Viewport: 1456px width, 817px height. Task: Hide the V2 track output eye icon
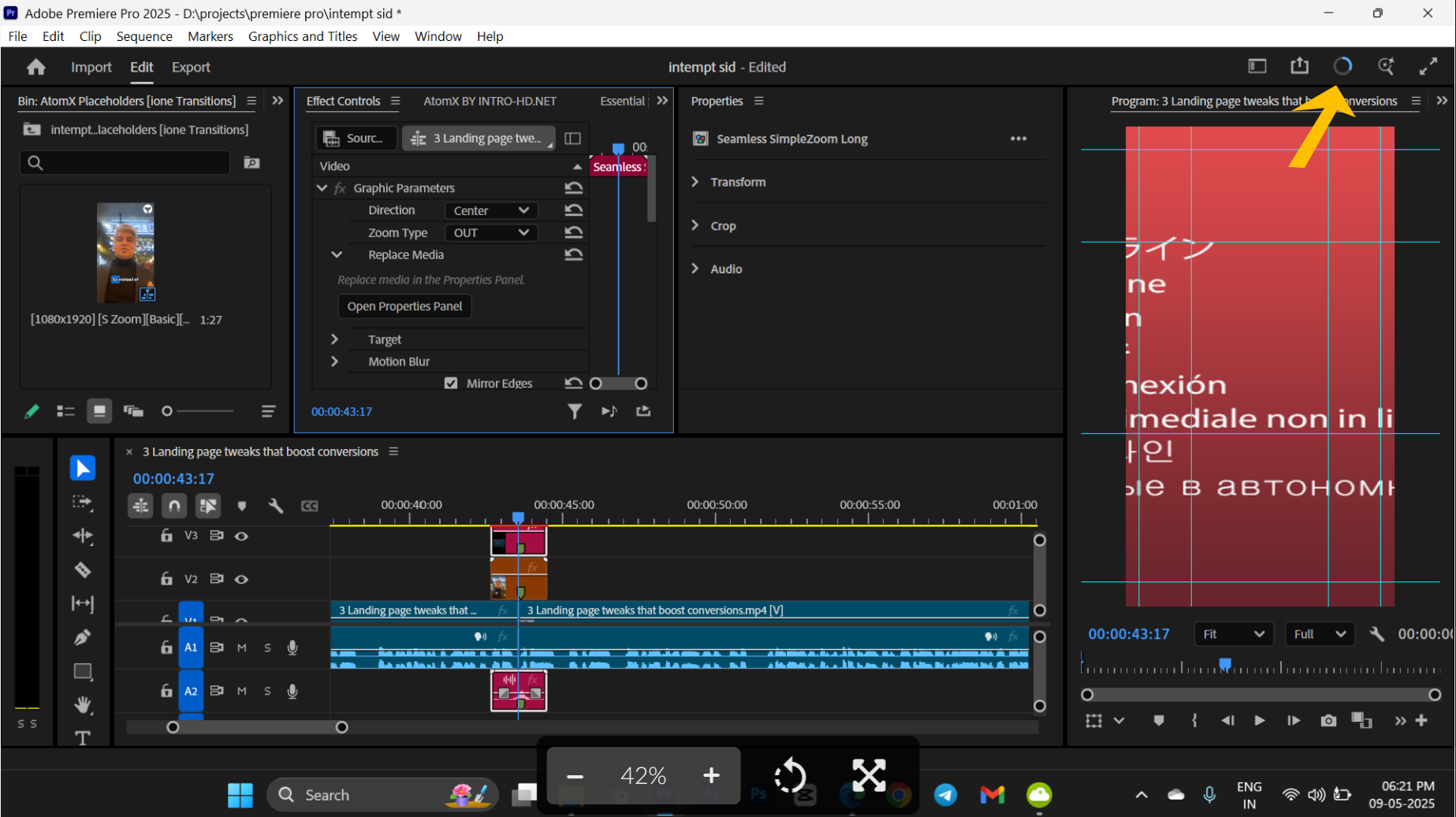(x=241, y=579)
